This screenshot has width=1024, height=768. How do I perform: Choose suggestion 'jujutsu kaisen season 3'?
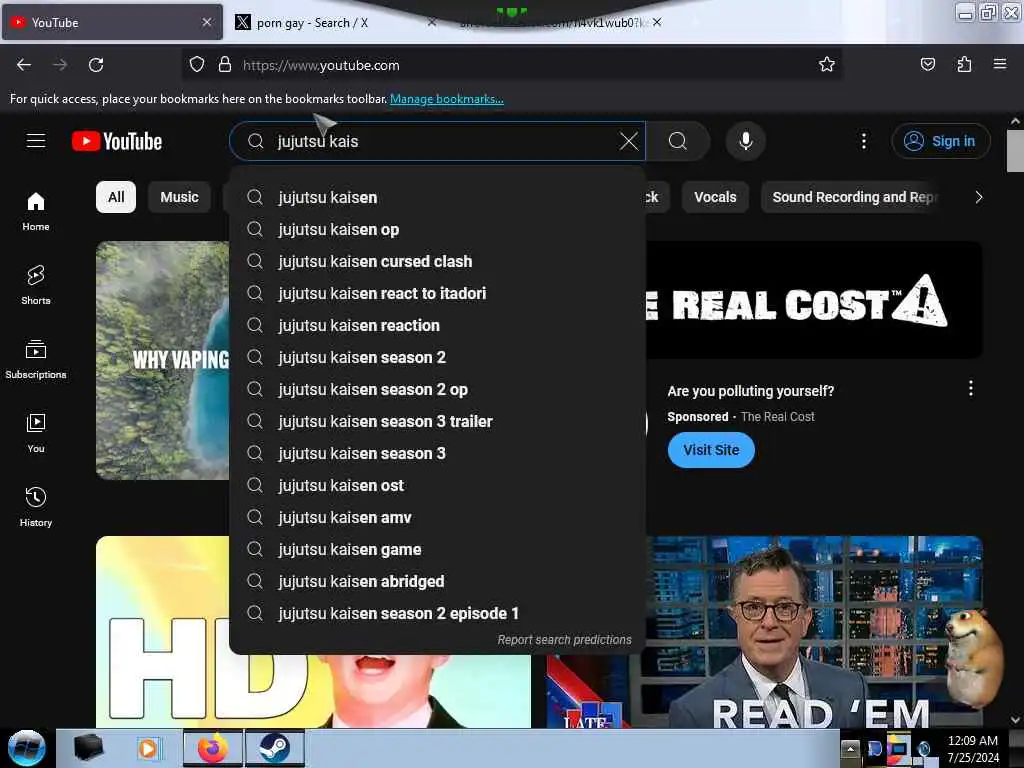(x=438, y=453)
